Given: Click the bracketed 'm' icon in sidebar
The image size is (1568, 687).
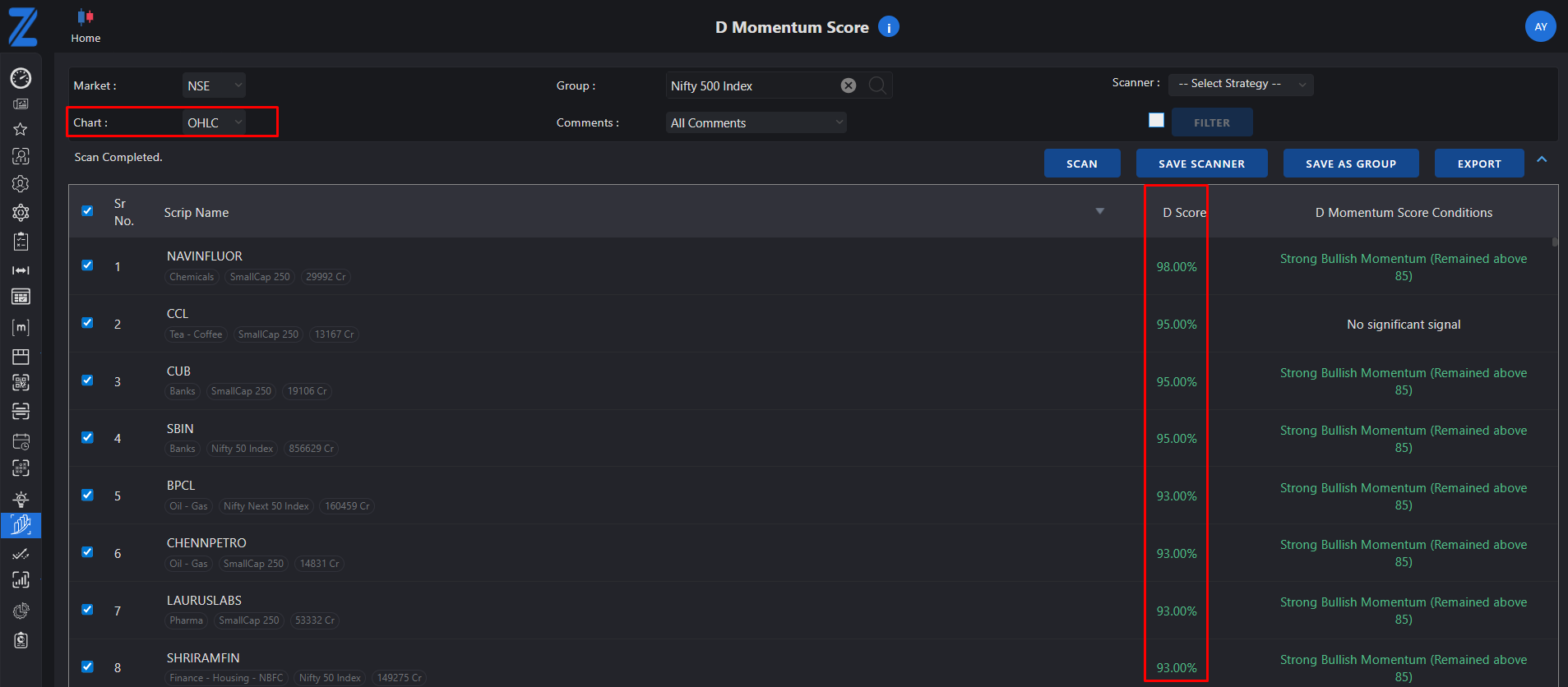Looking at the screenshot, I should [21, 328].
